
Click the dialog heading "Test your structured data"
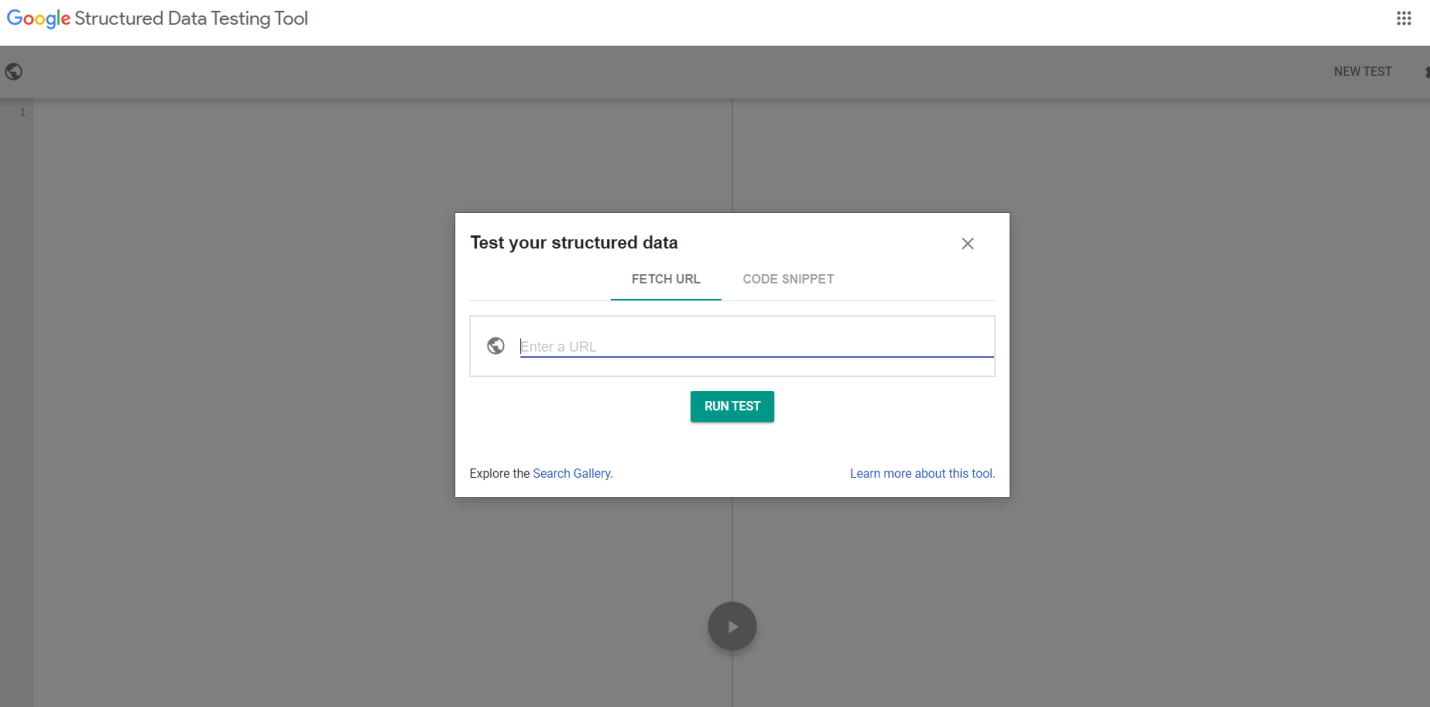(x=574, y=242)
